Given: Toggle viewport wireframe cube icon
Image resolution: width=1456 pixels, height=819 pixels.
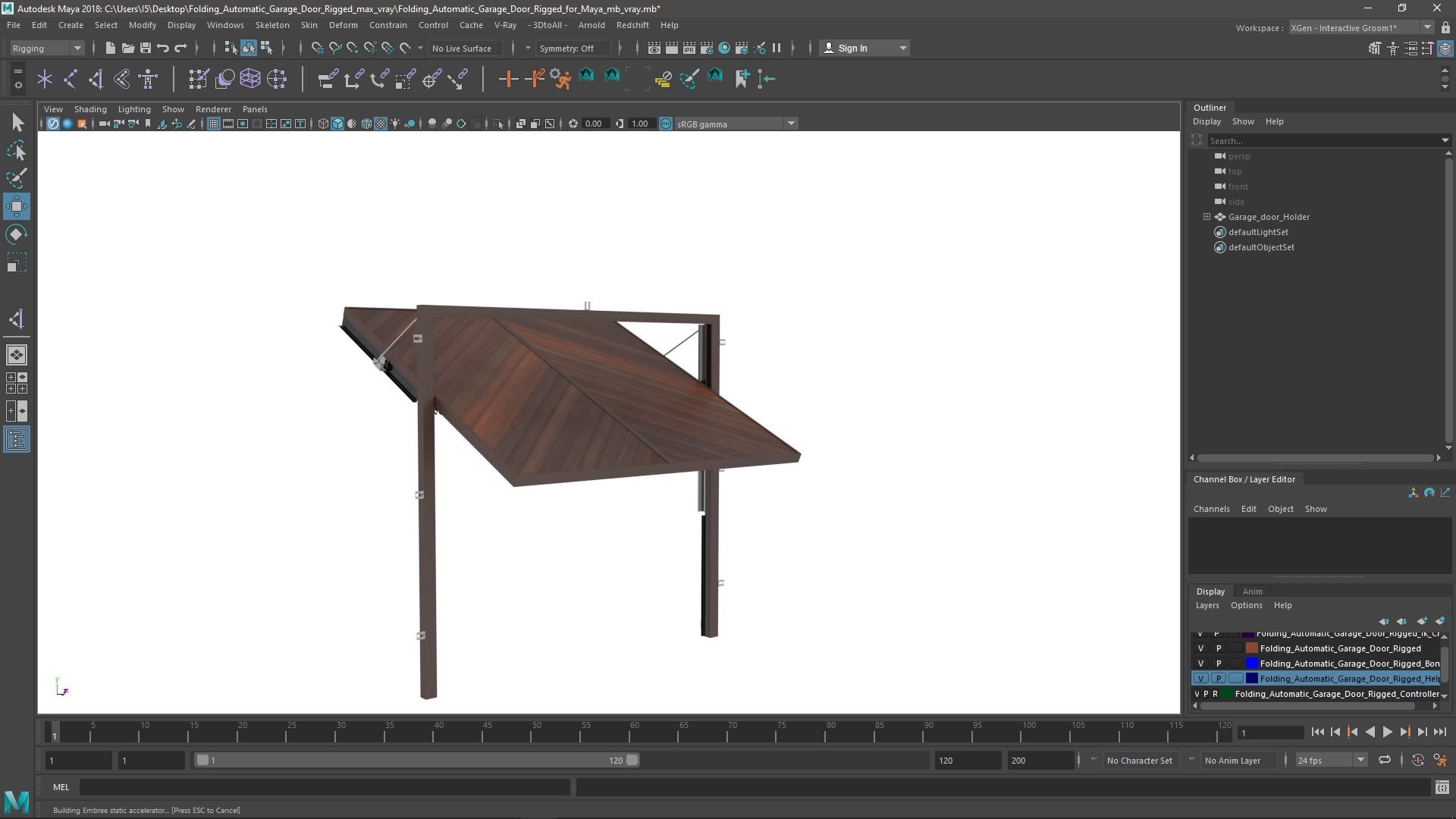Looking at the screenshot, I should point(323,124).
